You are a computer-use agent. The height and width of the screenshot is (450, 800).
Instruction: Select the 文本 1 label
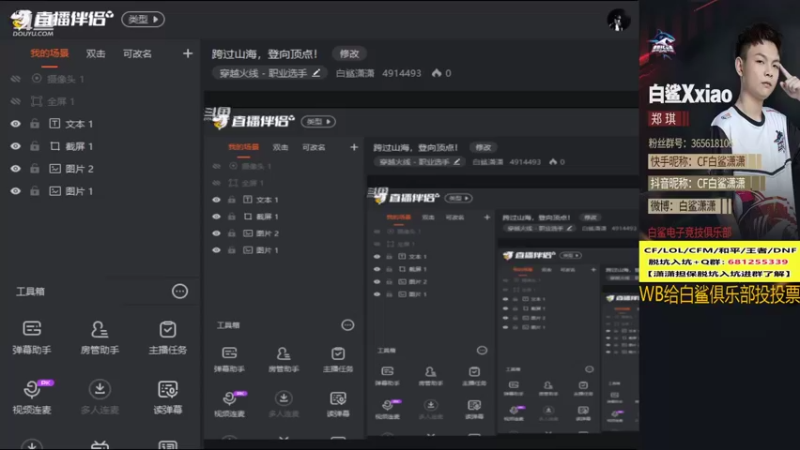tap(79, 124)
